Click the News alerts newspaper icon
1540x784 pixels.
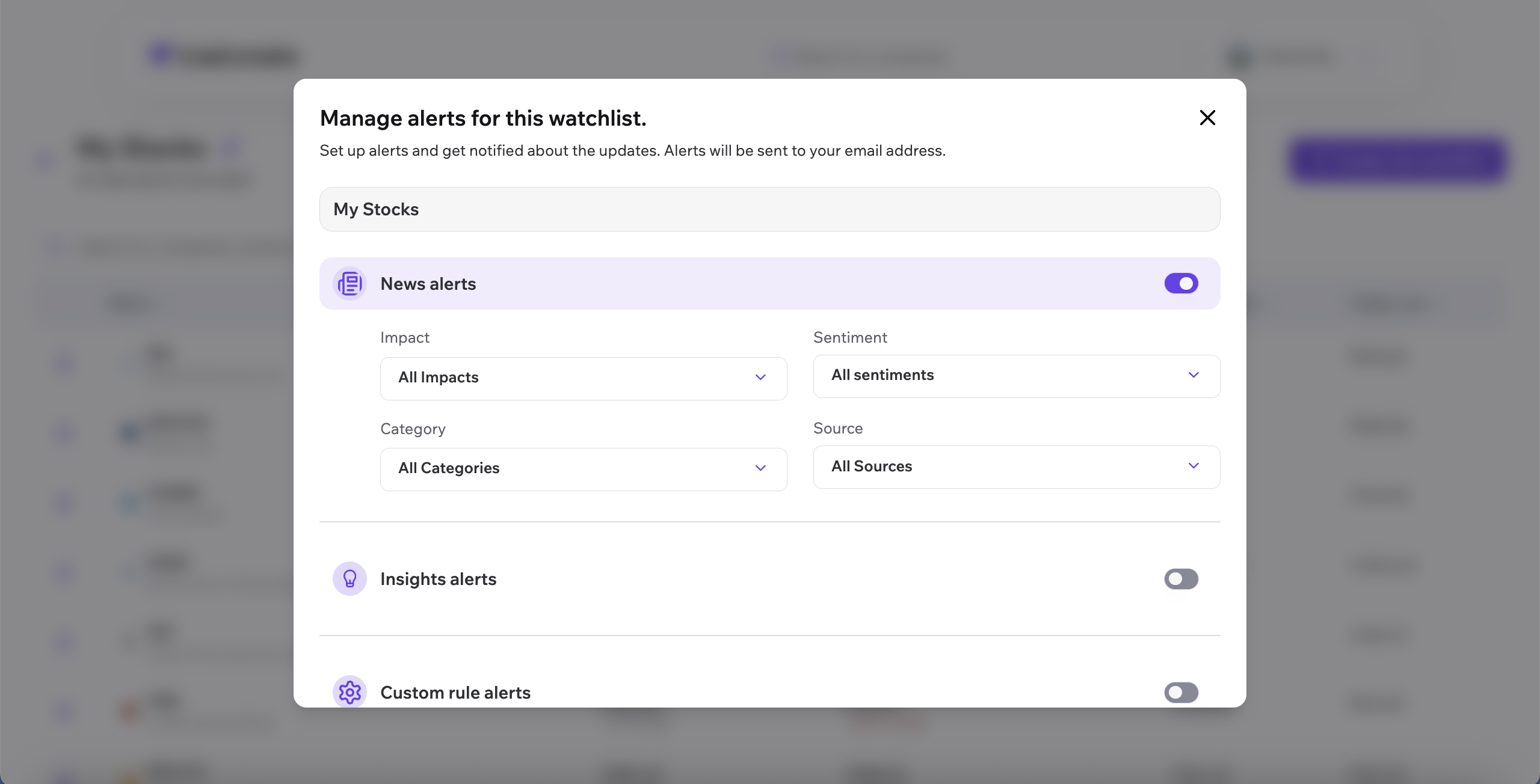tap(350, 284)
